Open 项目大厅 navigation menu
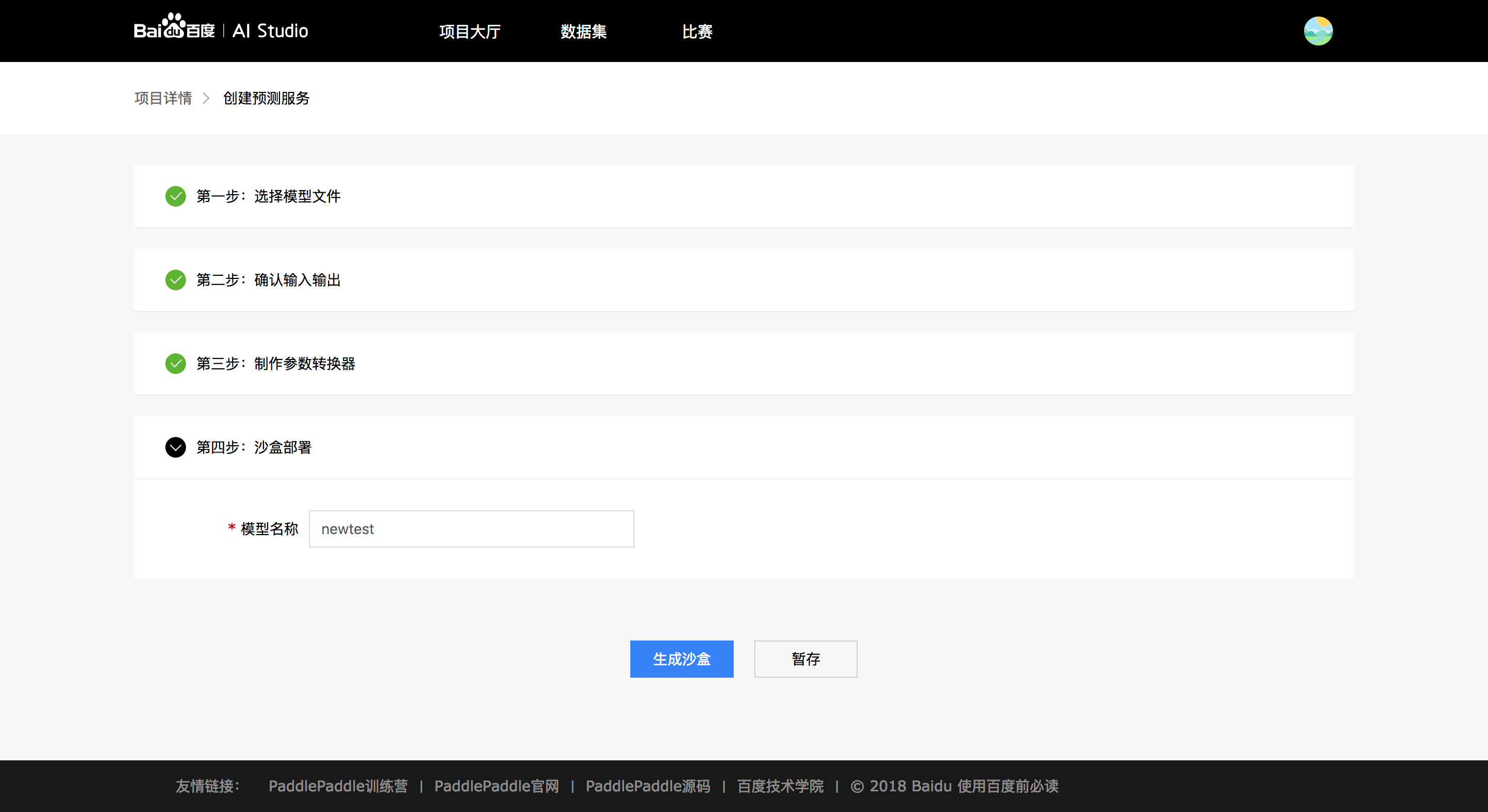Screen dimensions: 1488x812 click(470, 31)
